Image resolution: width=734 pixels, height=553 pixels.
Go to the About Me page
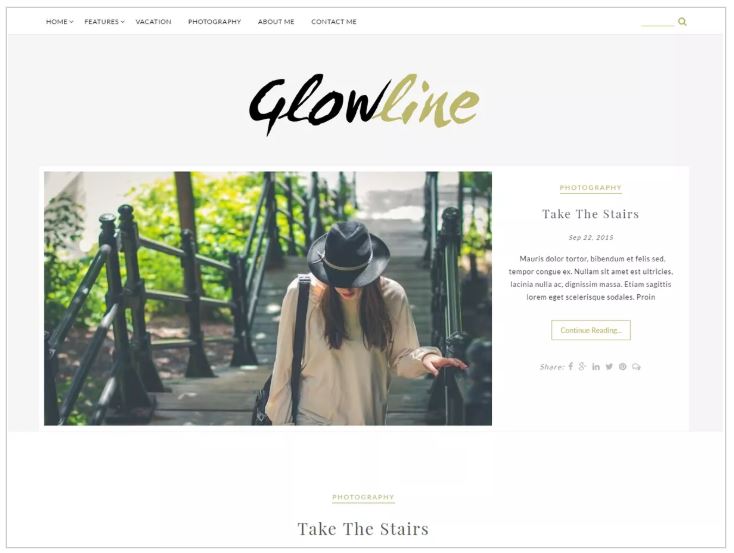pyautogui.click(x=276, y=22)
